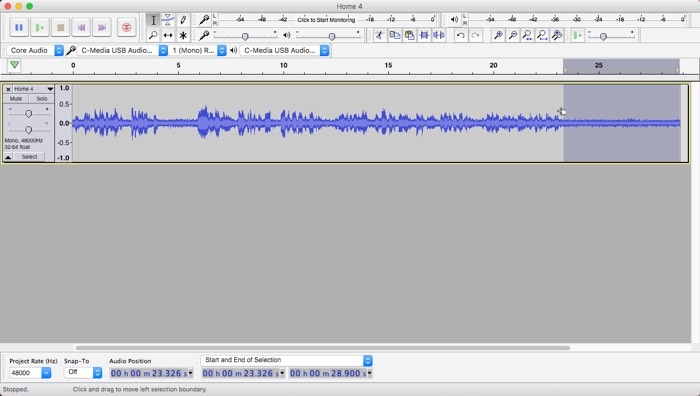Fit selection to window width
This screenshot has width=700, height=396.
[528, 35]
